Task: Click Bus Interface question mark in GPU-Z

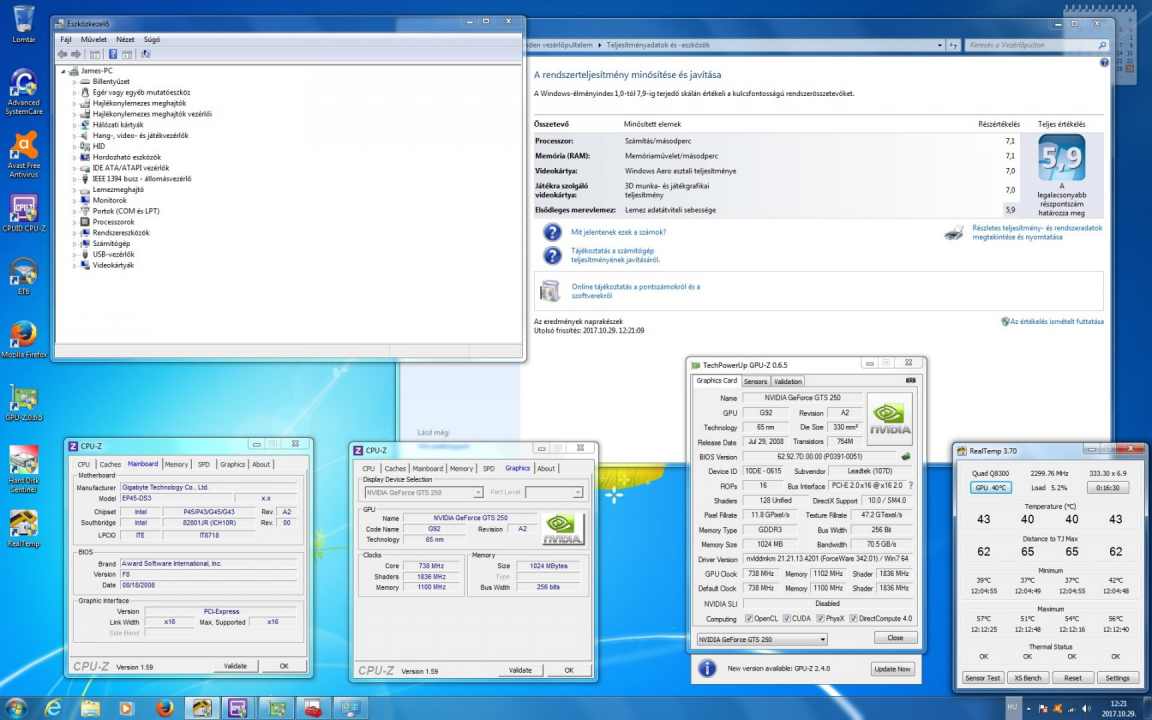Action: pyautogui.click(x=911, y=486)
